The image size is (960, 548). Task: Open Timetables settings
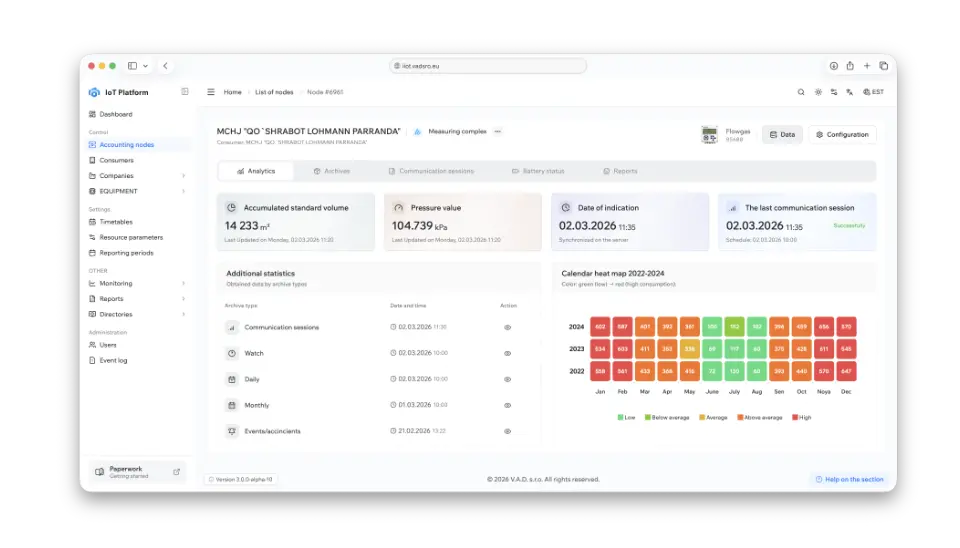pyautogui.click(x=110, y=222)
